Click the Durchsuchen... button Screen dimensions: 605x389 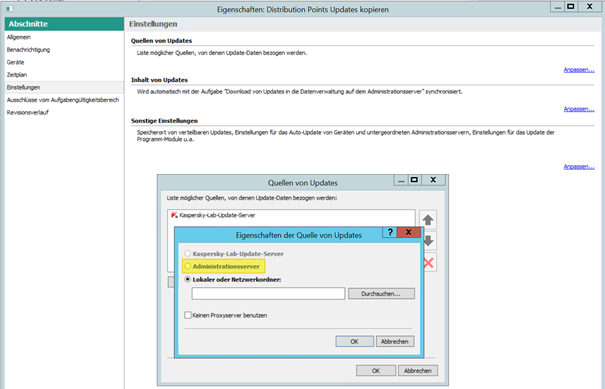coord(381,294)
